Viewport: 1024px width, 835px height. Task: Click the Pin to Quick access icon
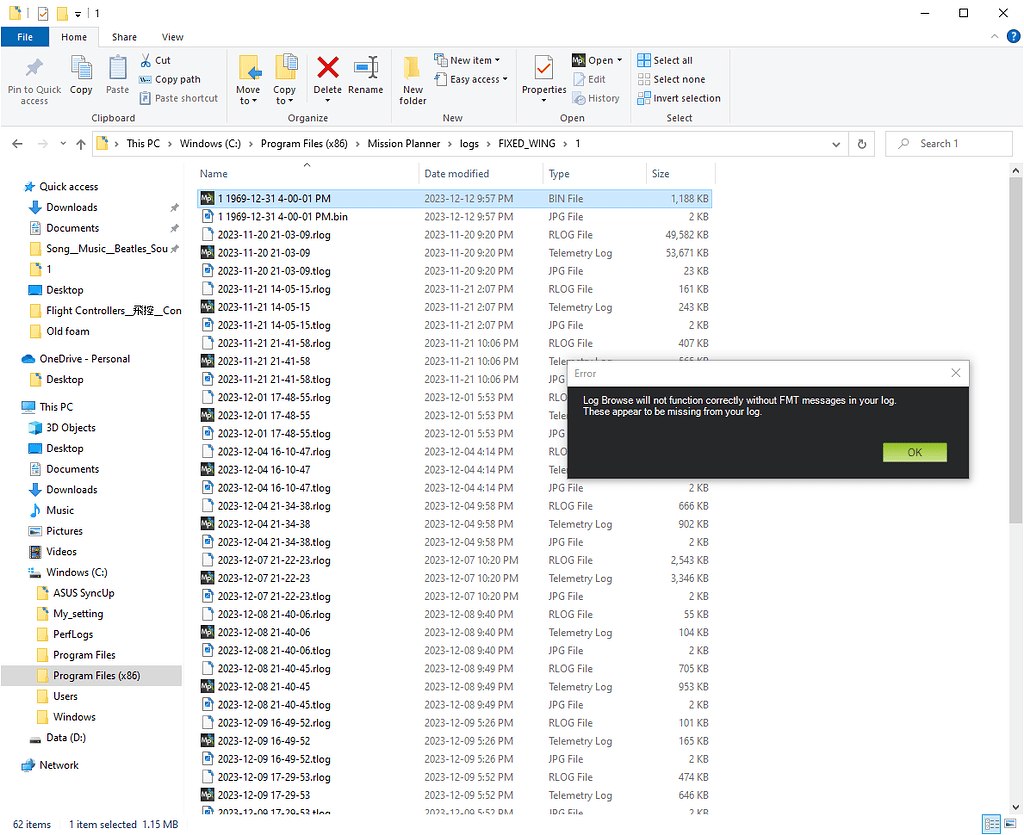pos(33,78)
